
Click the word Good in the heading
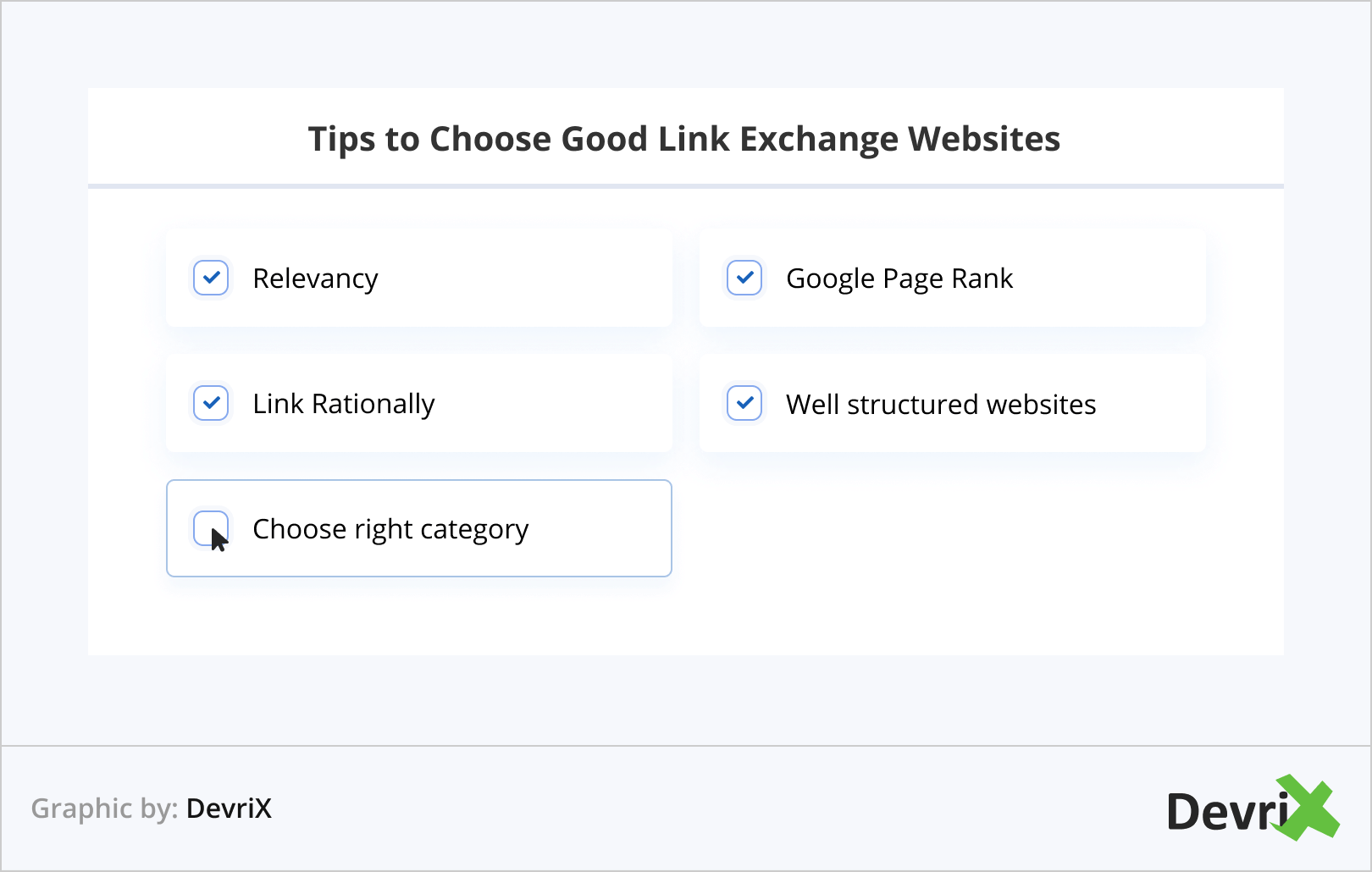pos(604,139)
